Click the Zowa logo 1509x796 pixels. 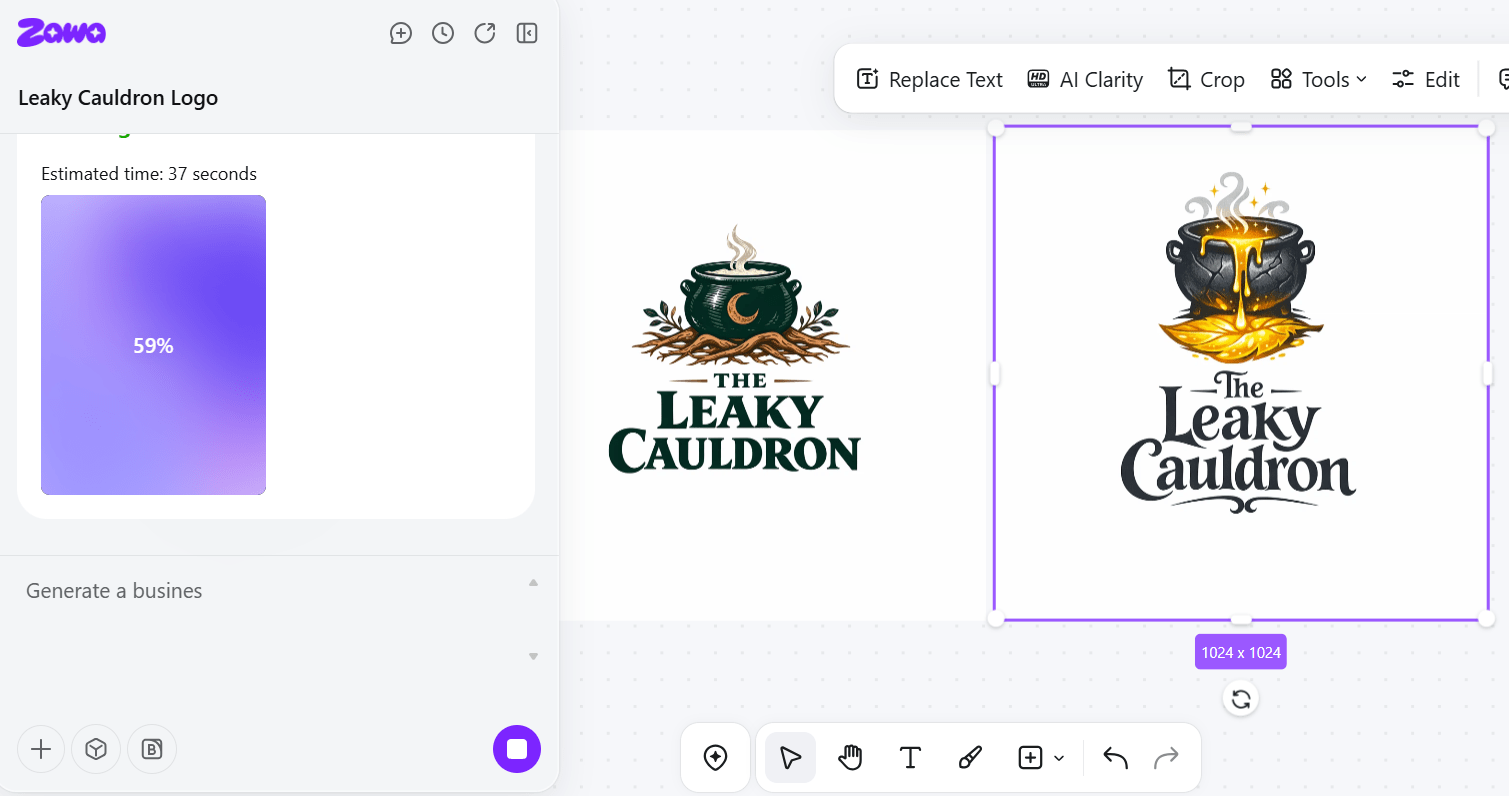[x=61, y=33]
